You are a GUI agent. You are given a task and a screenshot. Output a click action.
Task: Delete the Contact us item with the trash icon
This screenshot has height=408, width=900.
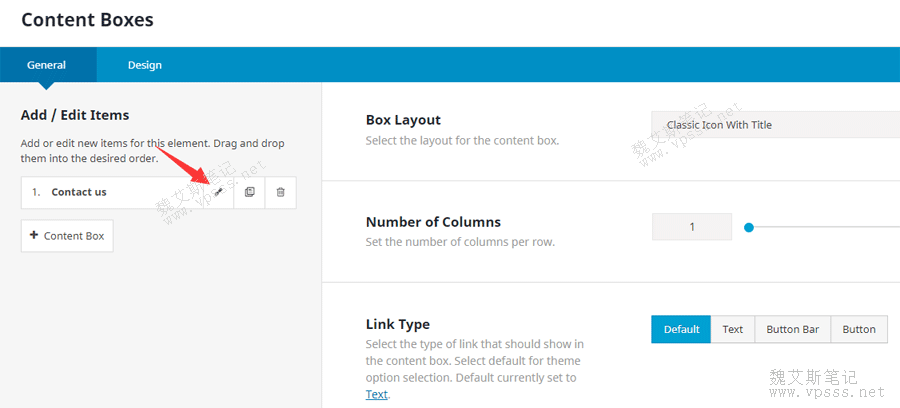(x=281, y=192)
